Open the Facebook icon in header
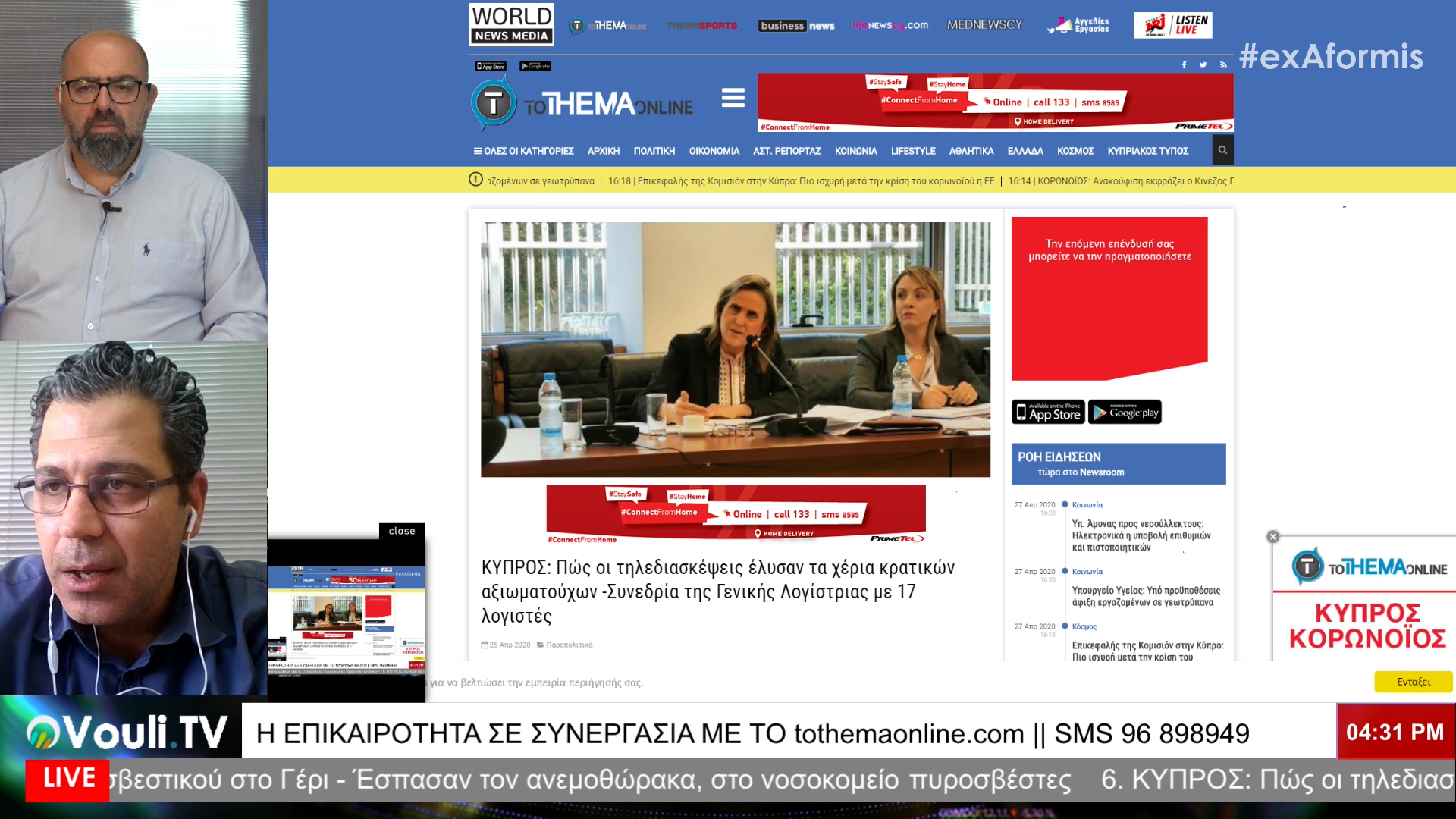1456x819 pixels. tap(1184, 65)
